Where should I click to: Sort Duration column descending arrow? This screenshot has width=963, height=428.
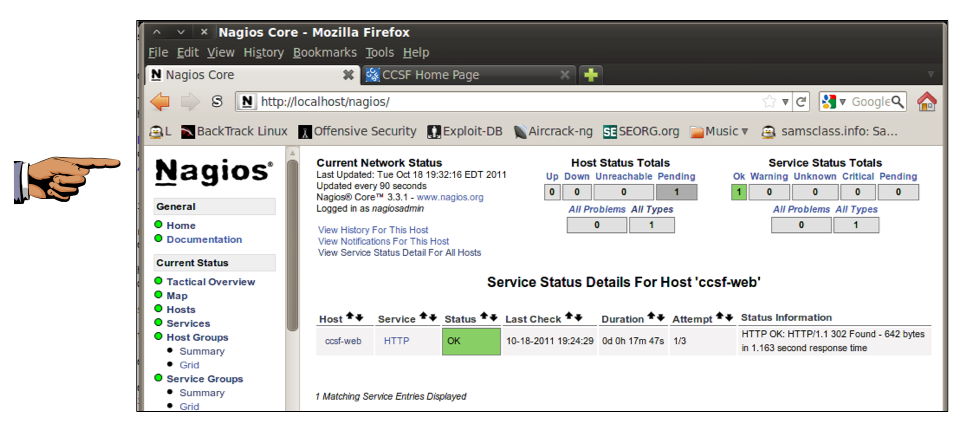(x=661, y=317)
